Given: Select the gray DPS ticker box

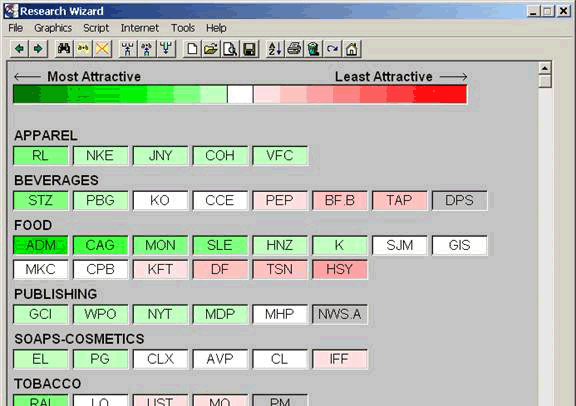Looking at the screenshot, I should tap(460, 201).
